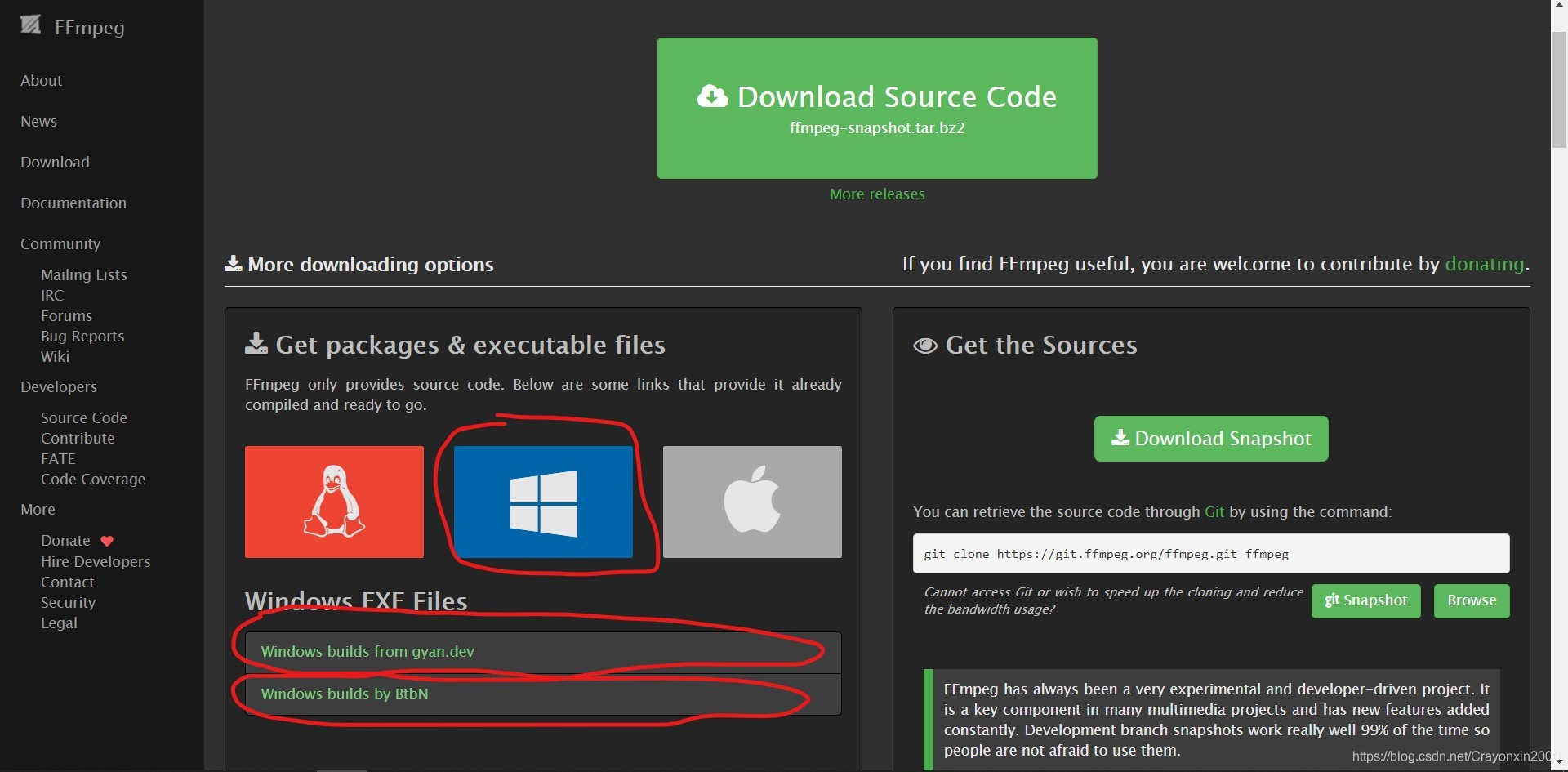Open the Git link in sources text

coord(1214,511)
